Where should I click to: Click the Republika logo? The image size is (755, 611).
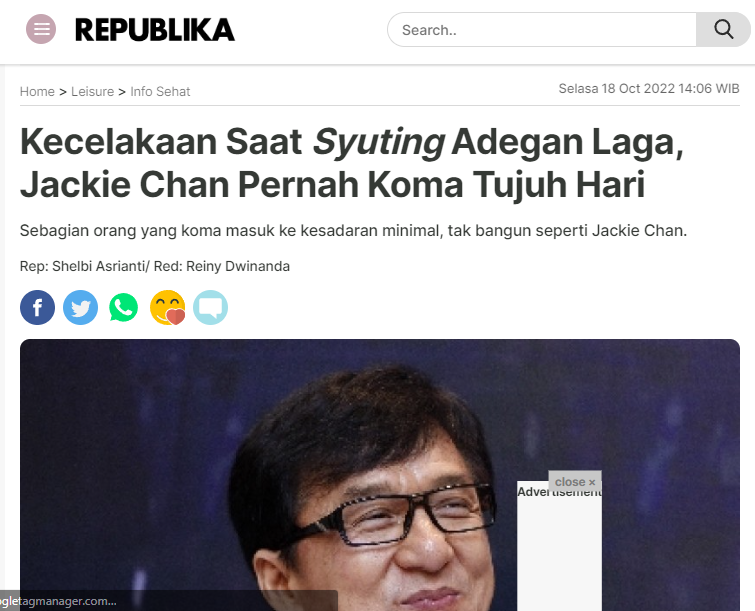[155, 30]
